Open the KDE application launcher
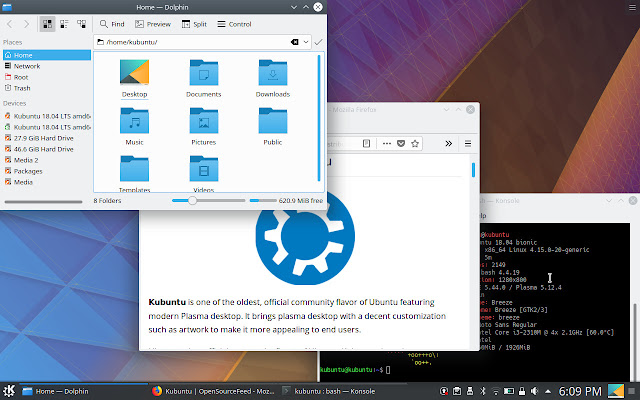This screenshot has width=640, height=400. point(9,391)
